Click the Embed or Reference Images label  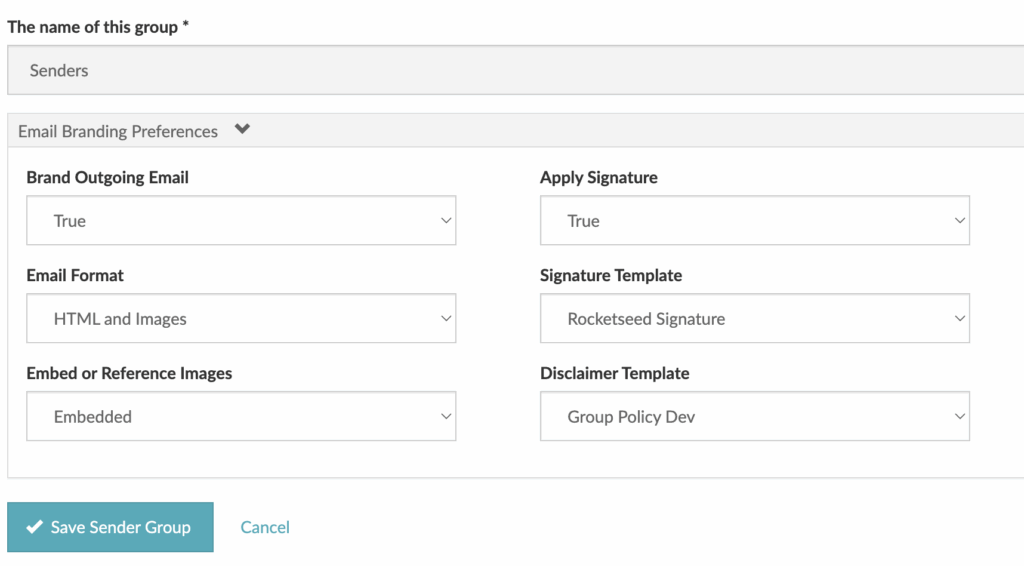click(129, 373)
